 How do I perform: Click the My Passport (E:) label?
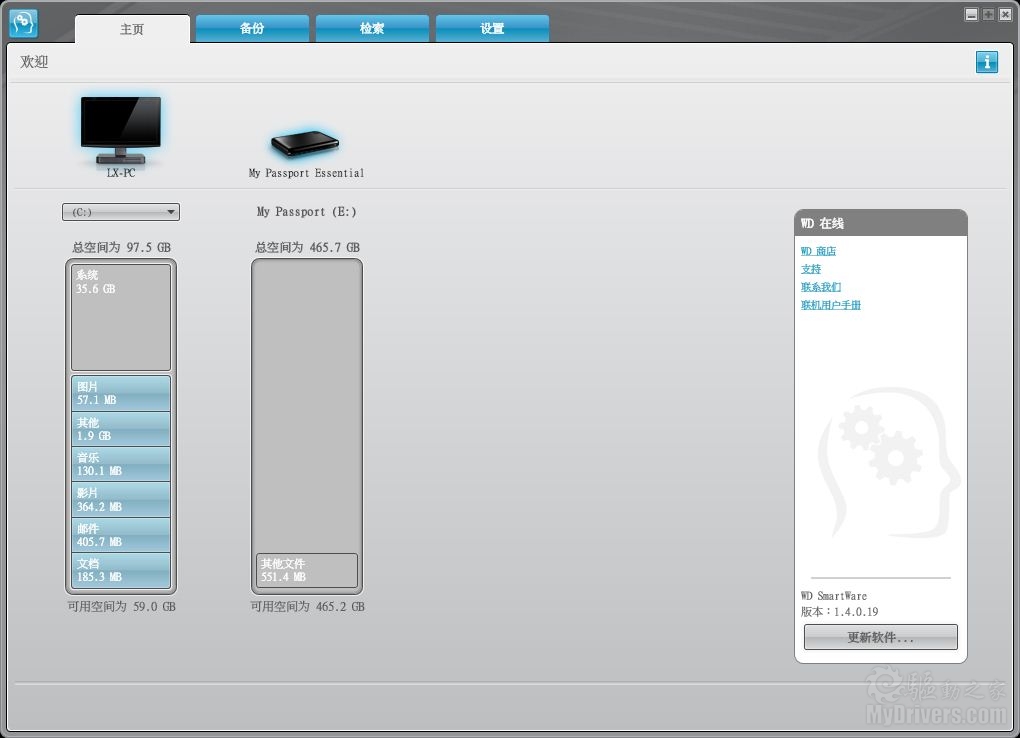[x=306, y=212]
